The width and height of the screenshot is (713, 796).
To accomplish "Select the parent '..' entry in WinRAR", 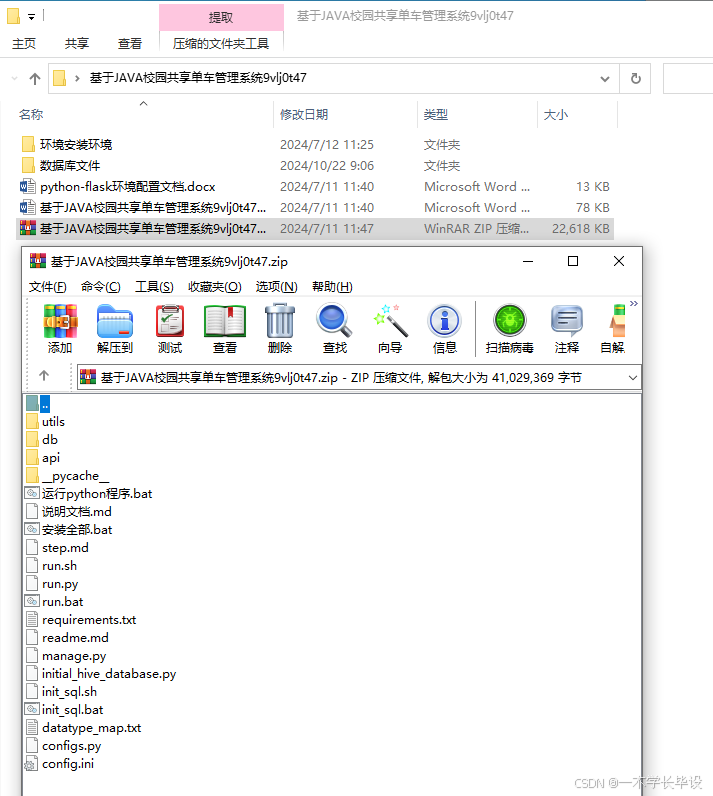I will [39, 404].
